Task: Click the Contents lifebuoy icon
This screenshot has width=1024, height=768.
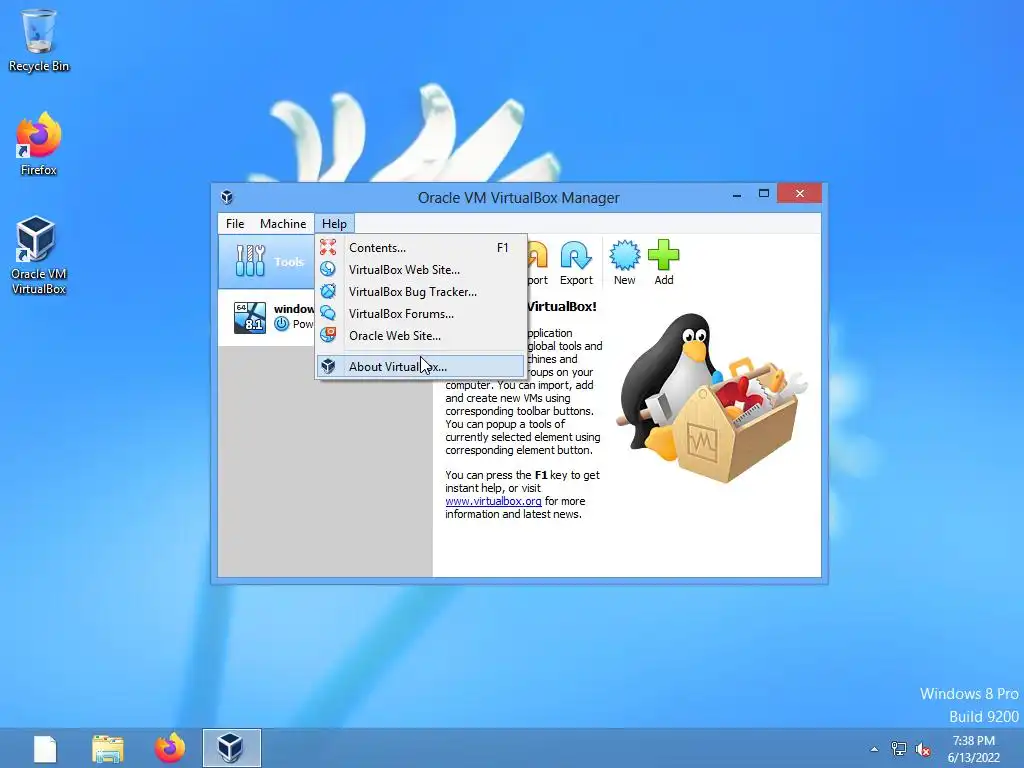Action: (328, 248)
